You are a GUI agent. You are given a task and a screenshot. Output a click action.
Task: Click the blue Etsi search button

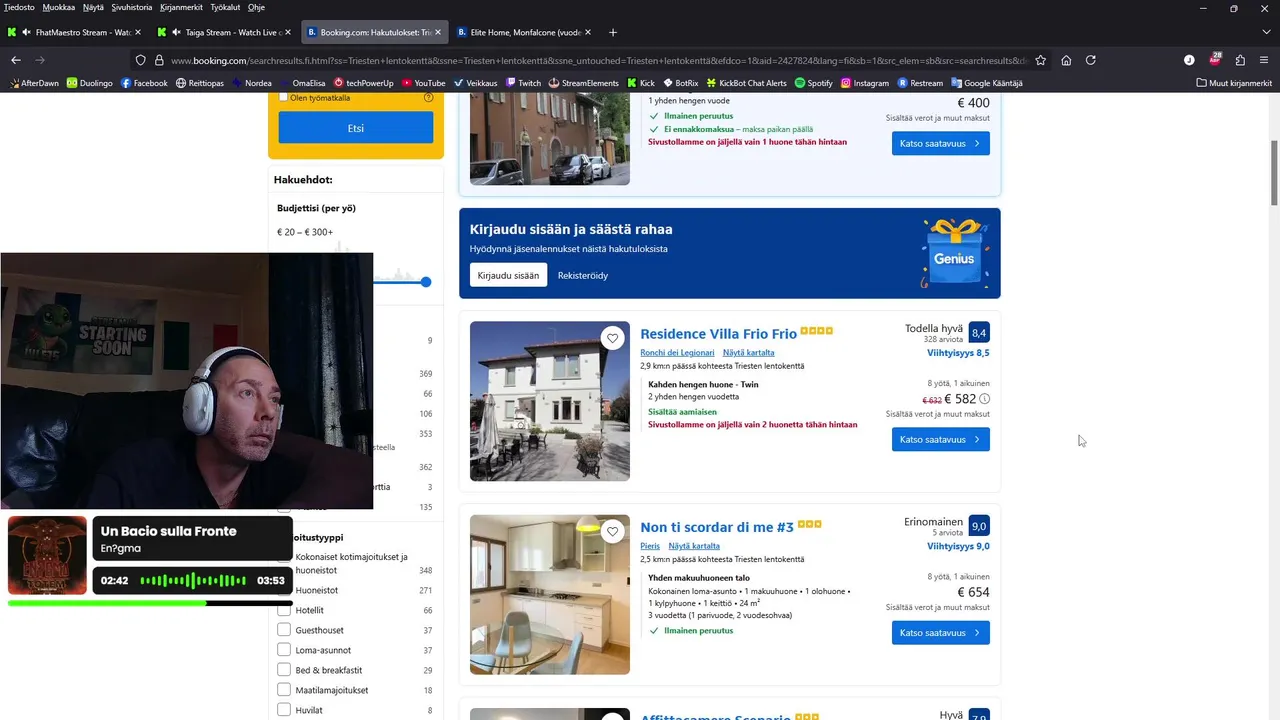pos(356,128)
